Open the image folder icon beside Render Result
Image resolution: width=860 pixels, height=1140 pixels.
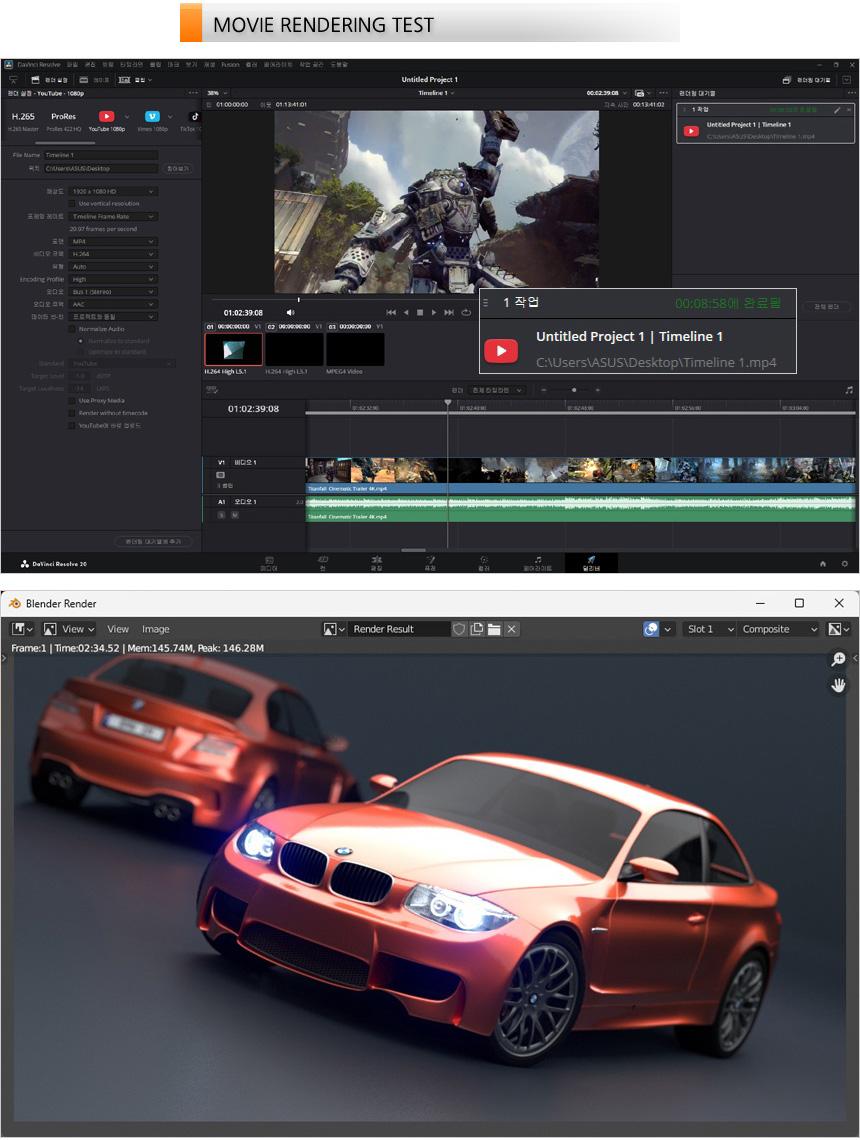(494, 629)
